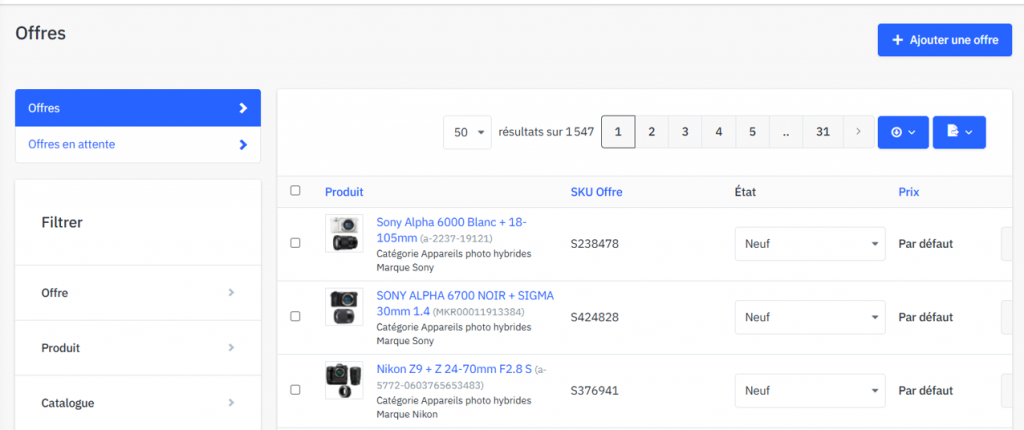Switch to Offres en attente tab
This screenshot has height=430, width=1024.
point(138,145)
